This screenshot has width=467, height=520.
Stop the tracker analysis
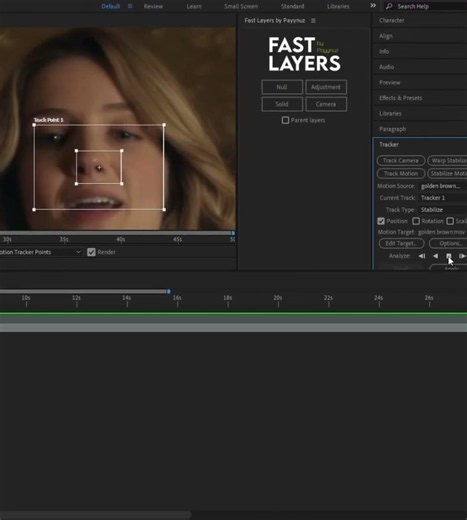pos(449,256)
